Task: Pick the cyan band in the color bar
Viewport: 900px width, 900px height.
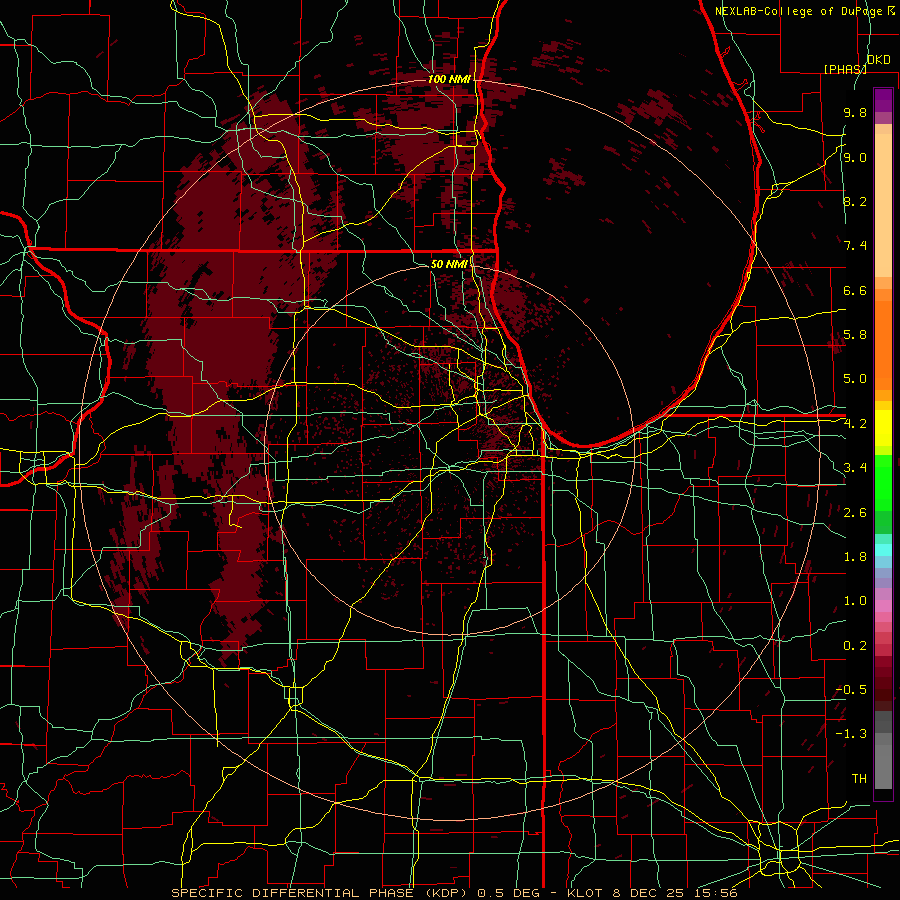Action: [883, 549]
